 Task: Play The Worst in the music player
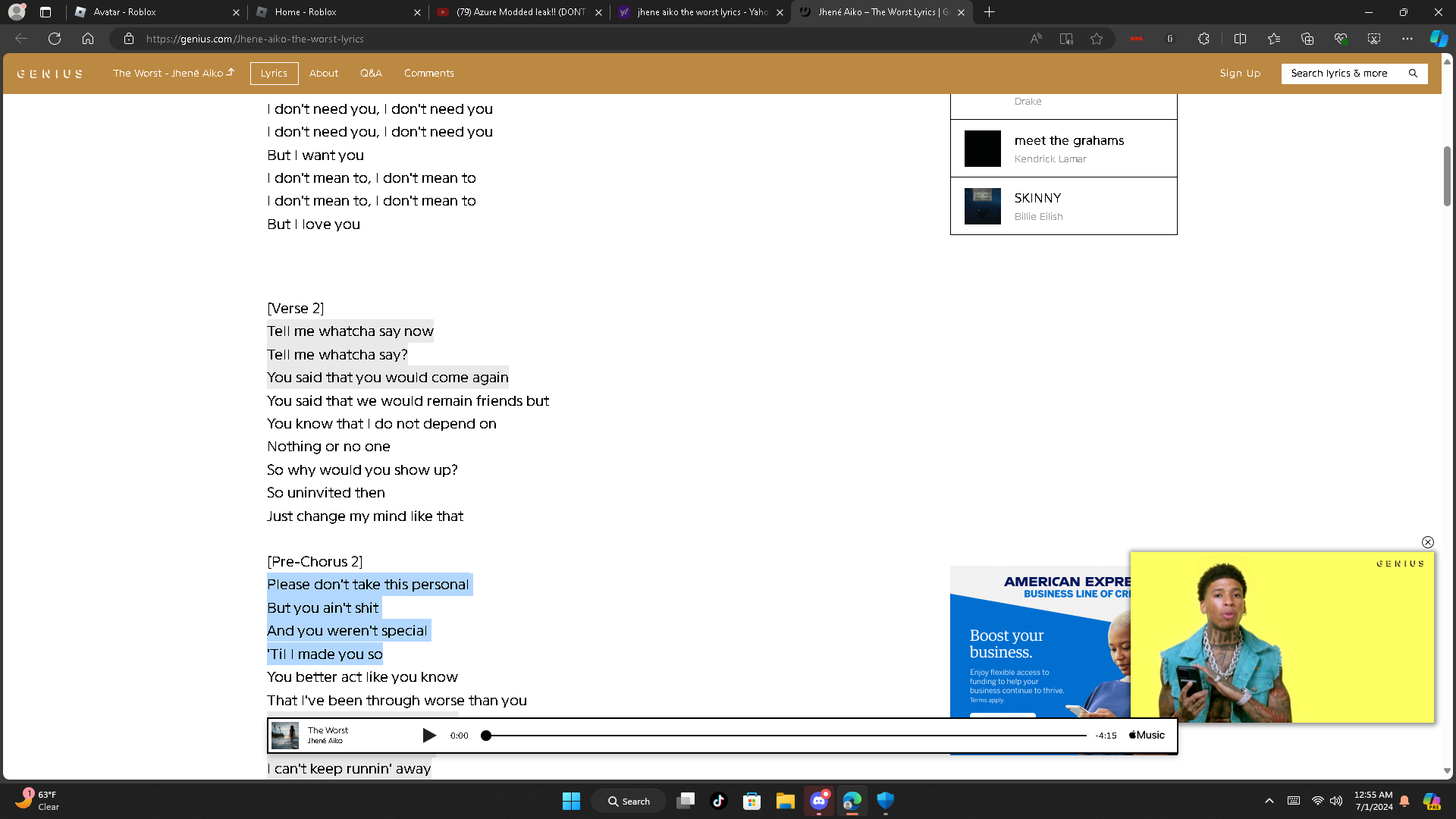429,736
